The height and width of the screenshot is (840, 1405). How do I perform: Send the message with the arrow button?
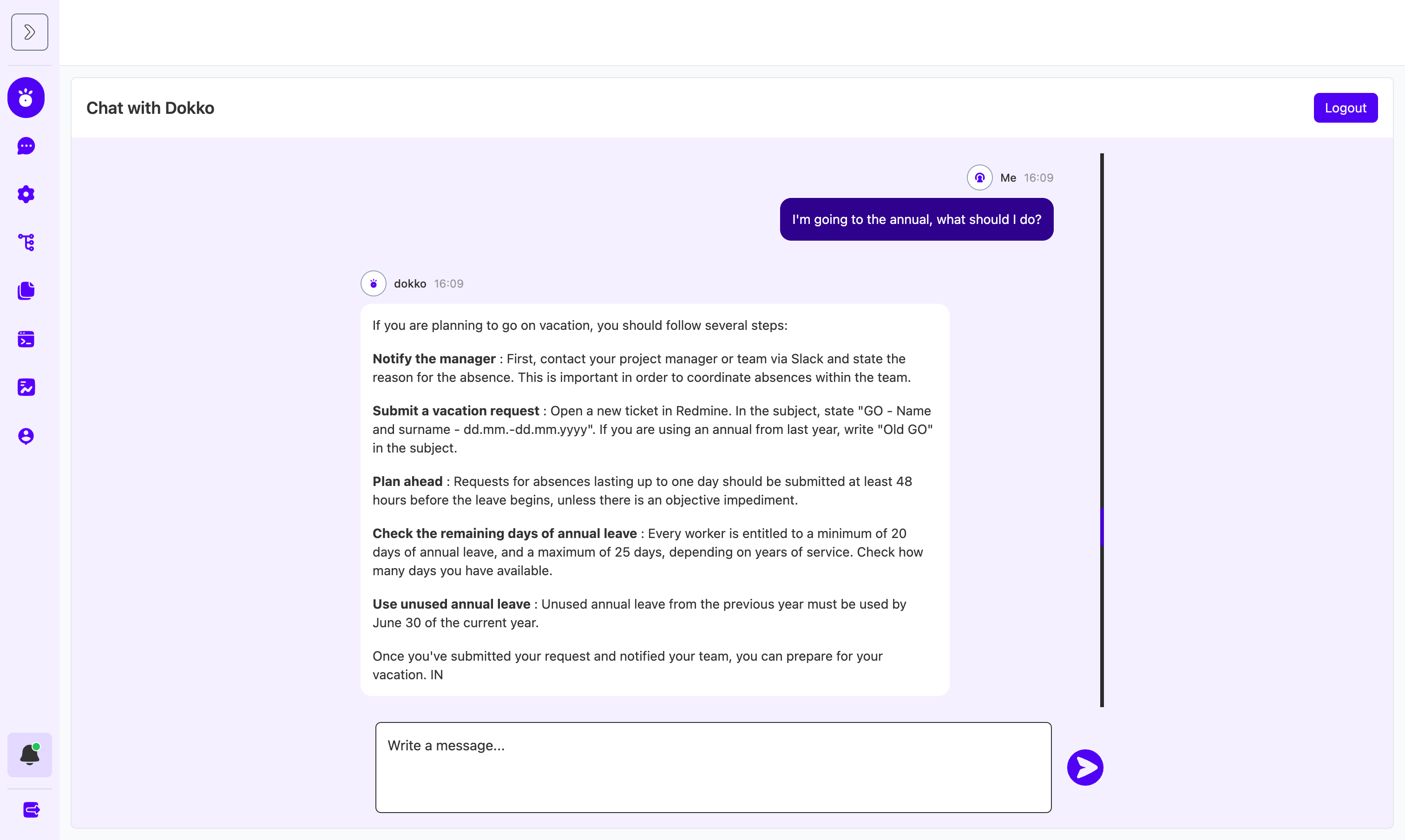click(x=1084, y=768)
